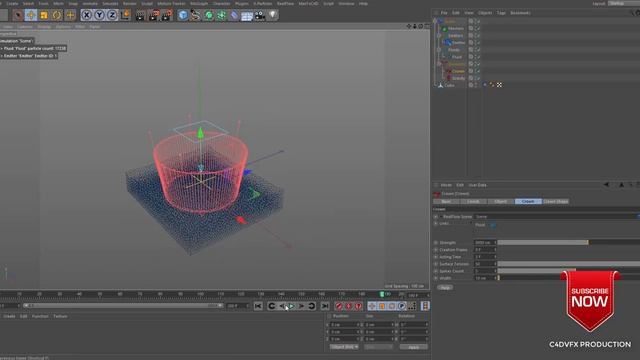Open the MoGraph menu
This screenshot has height=360, width=640.
199,3
